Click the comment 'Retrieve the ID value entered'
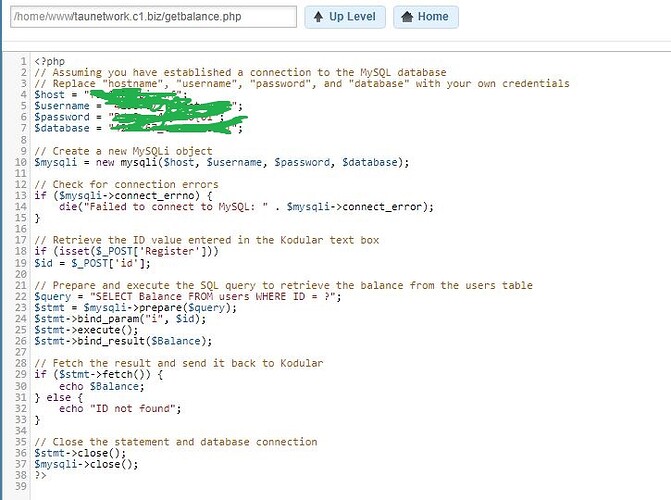 pos(207,240)
